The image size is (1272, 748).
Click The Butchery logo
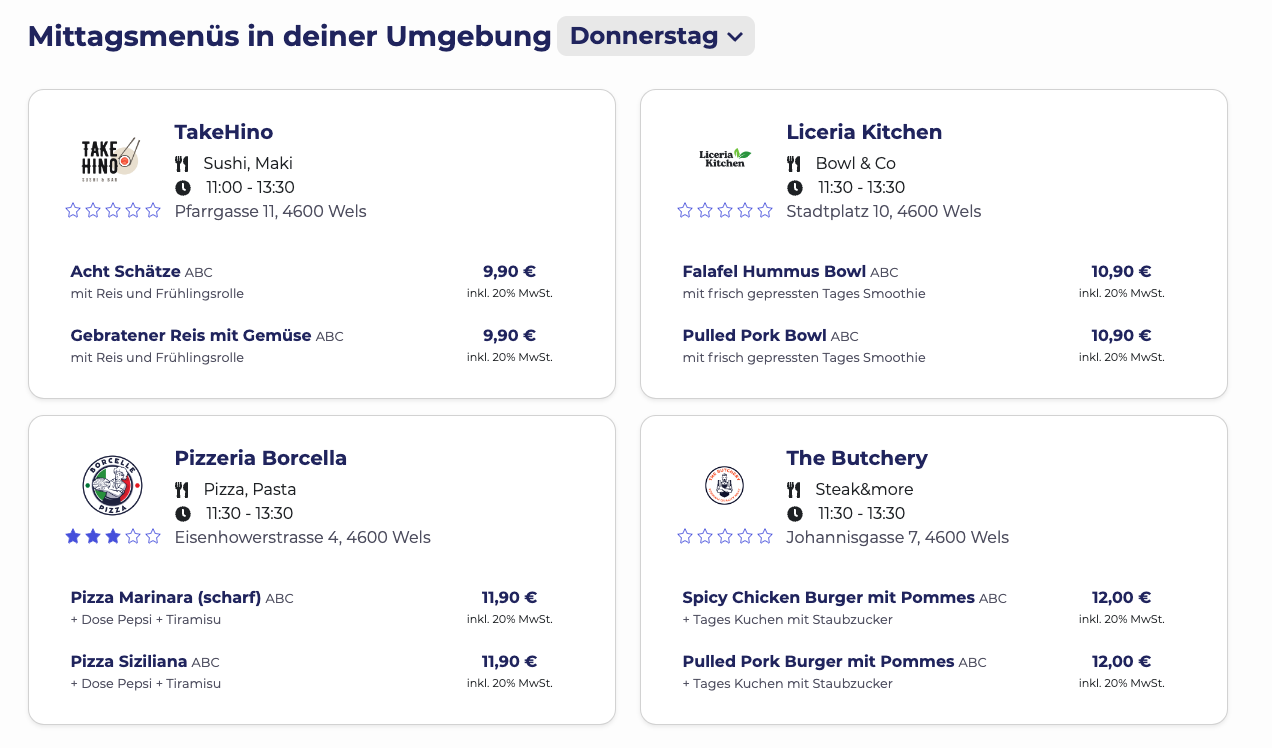point(724,485)
